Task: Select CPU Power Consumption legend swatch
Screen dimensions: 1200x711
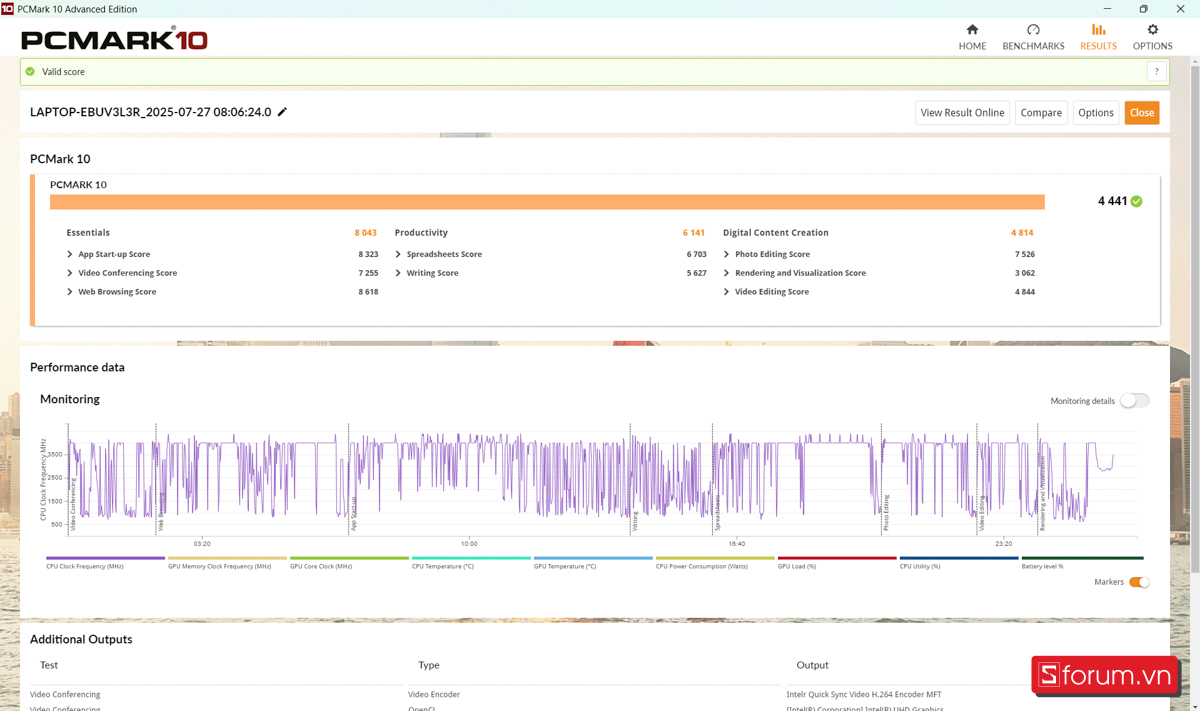Action: click(x=715, y=558)
